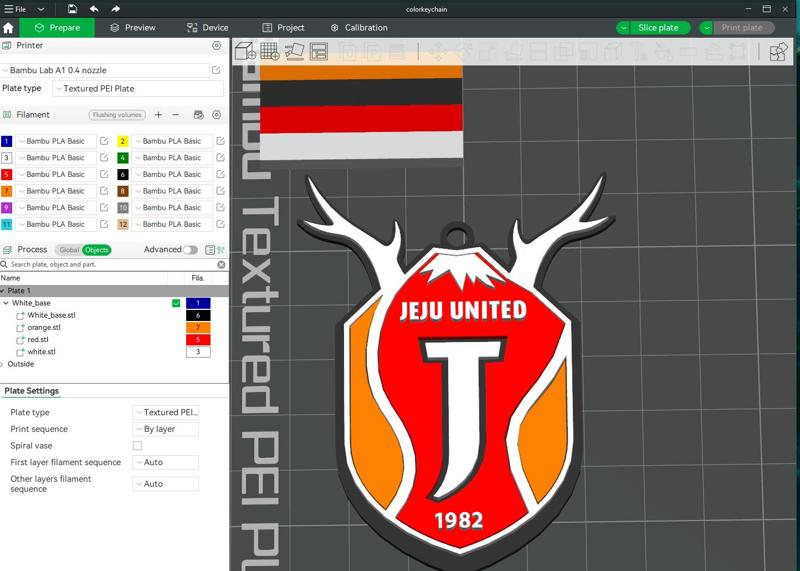800x571 pixels.
Task: Select the Bambu Lab A1 0.4 nozzle printer dropdown
Action: click(106, 70)
